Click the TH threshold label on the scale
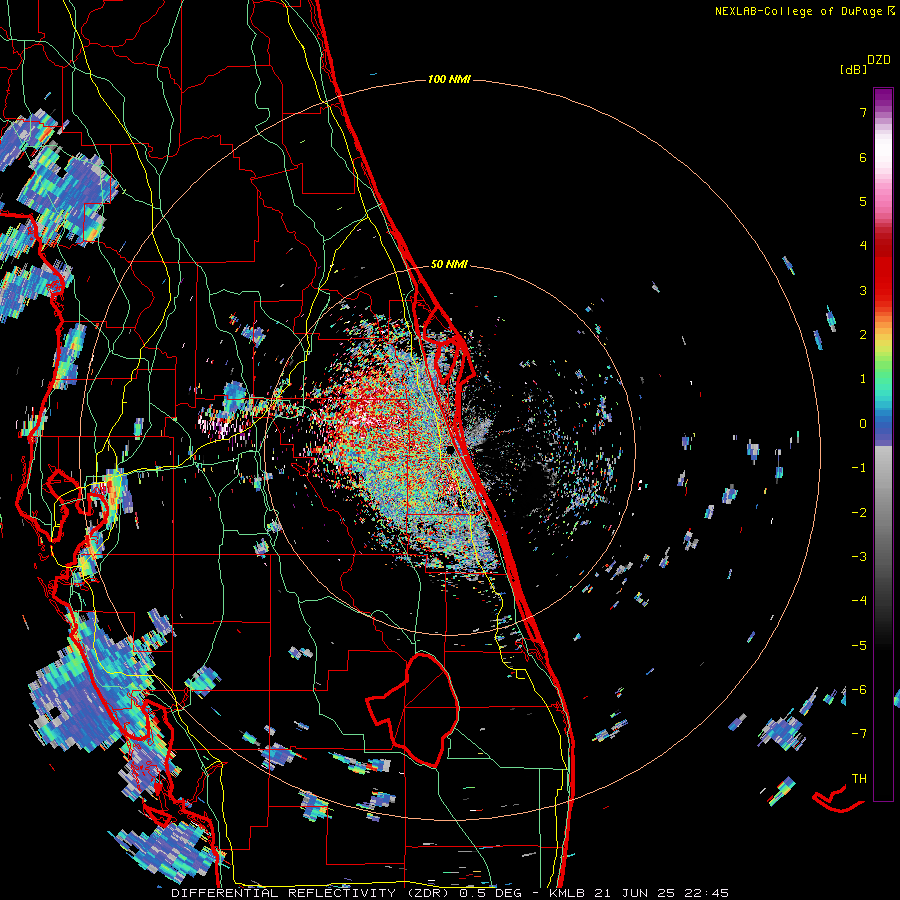 pos(859,779)
